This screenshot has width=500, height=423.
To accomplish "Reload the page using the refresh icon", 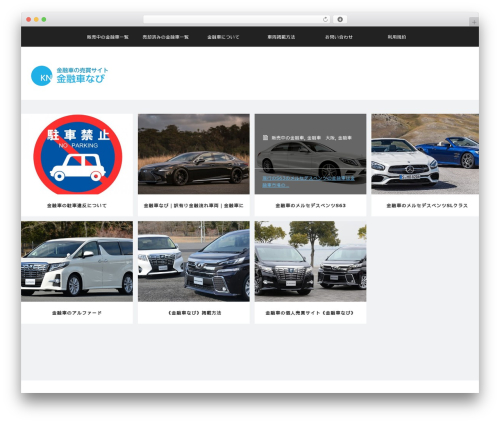I will coord(325,19).
